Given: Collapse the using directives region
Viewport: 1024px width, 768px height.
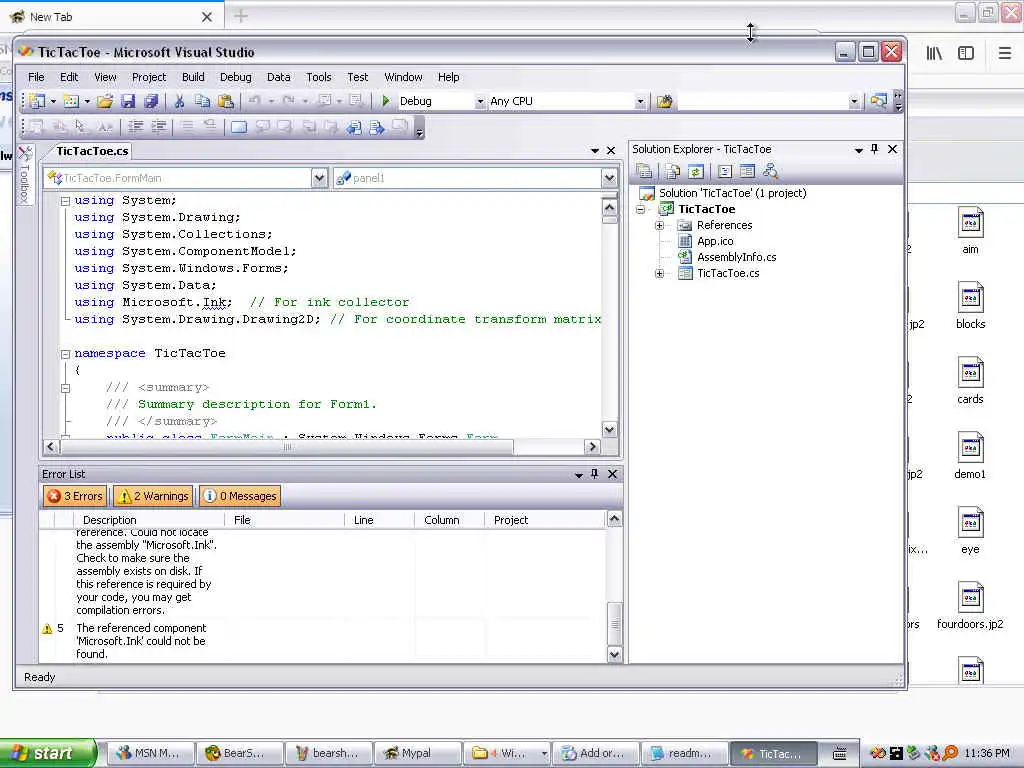Looking at the screenshot, I should click(65, 201).
